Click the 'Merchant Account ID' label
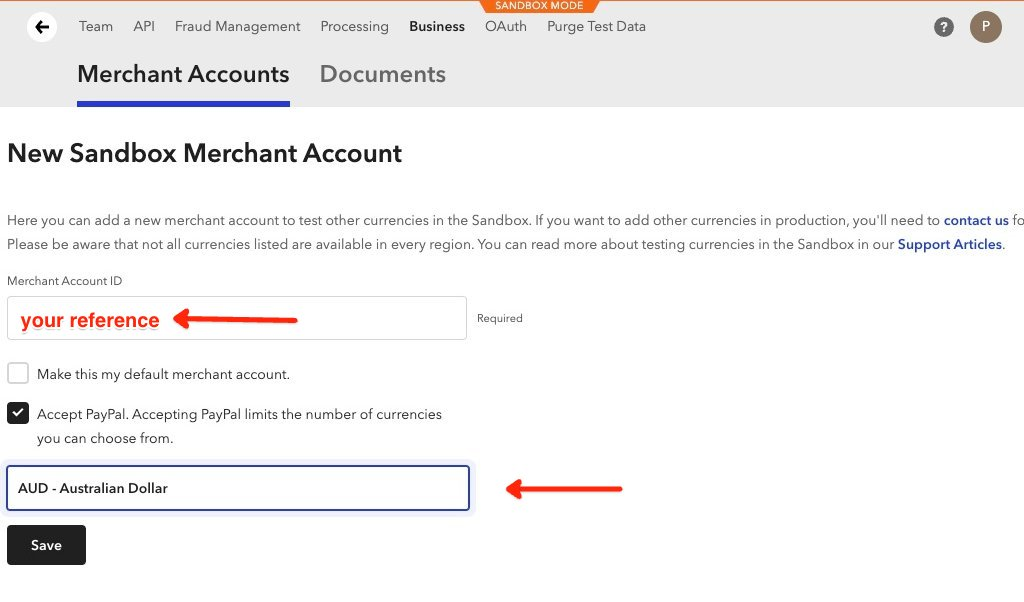This screenshot has width=1024, height=602. [x=65, y=281]
